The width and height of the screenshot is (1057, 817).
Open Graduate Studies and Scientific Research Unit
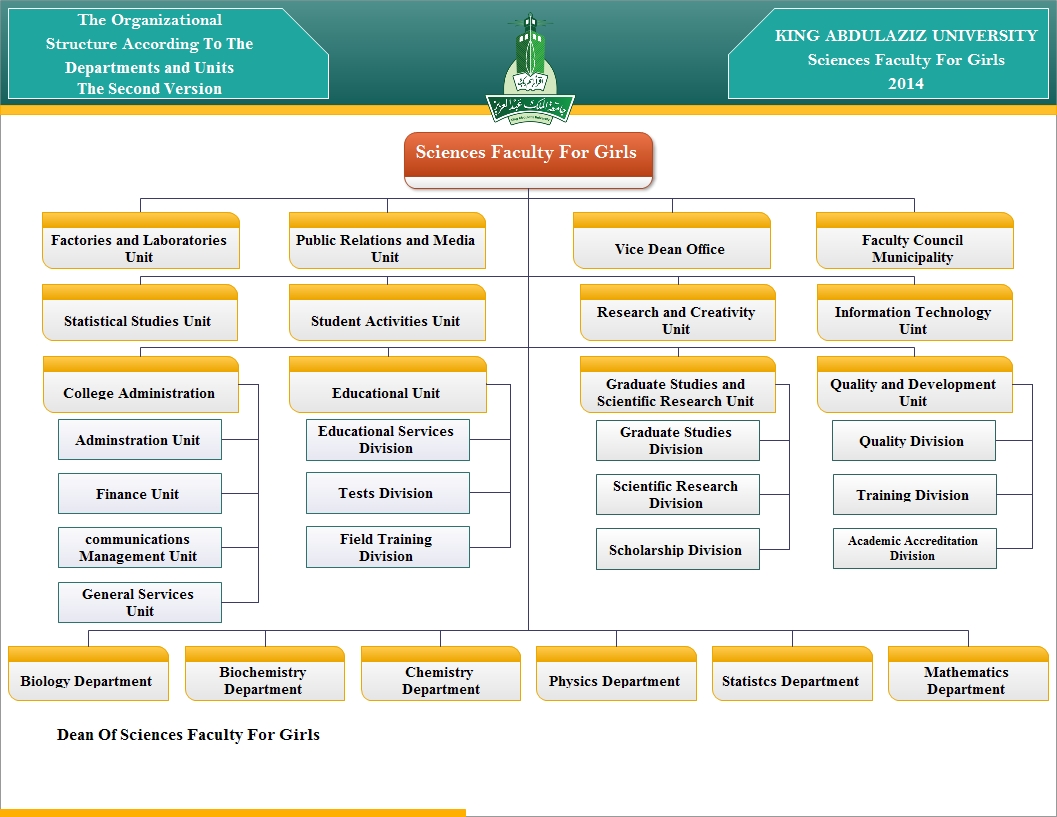coord(677,384)
